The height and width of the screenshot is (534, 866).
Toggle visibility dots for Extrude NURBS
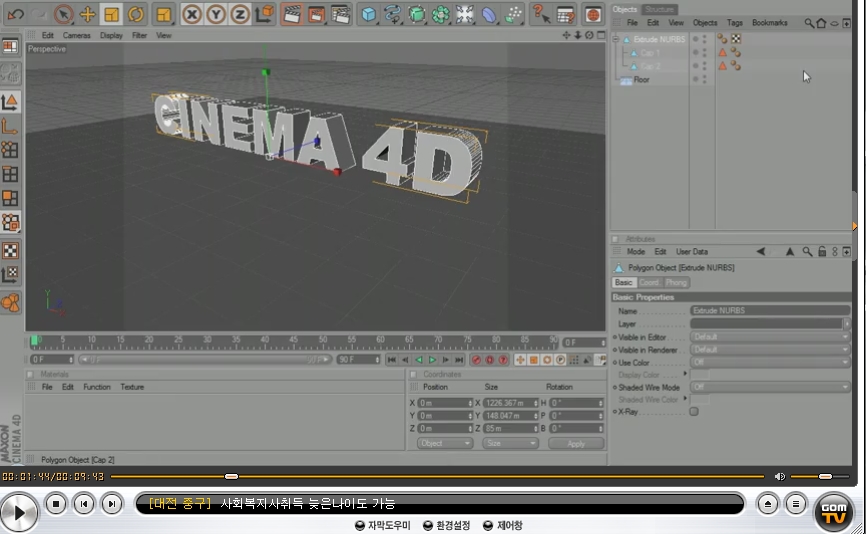[704, 39]
